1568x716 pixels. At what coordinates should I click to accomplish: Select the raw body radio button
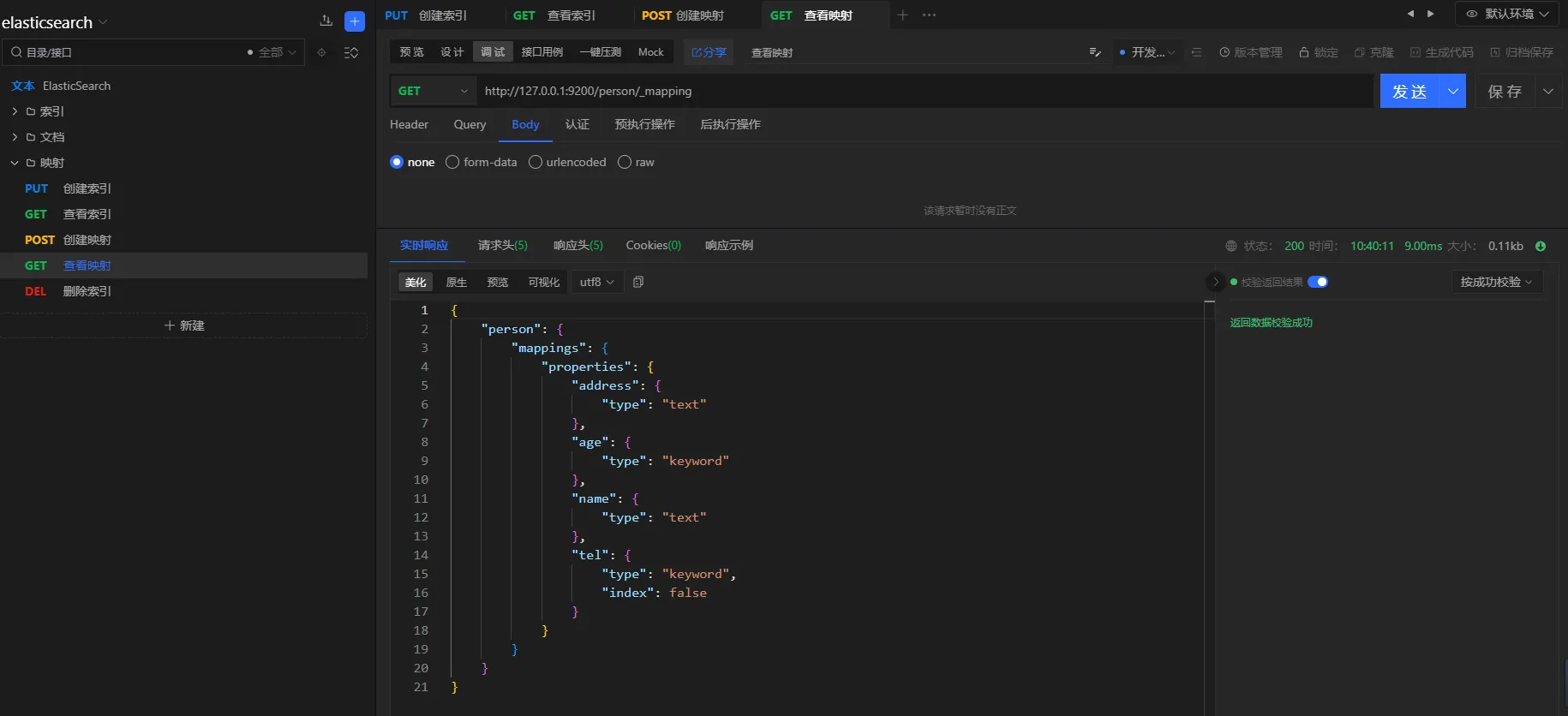(x=625, y=162)
